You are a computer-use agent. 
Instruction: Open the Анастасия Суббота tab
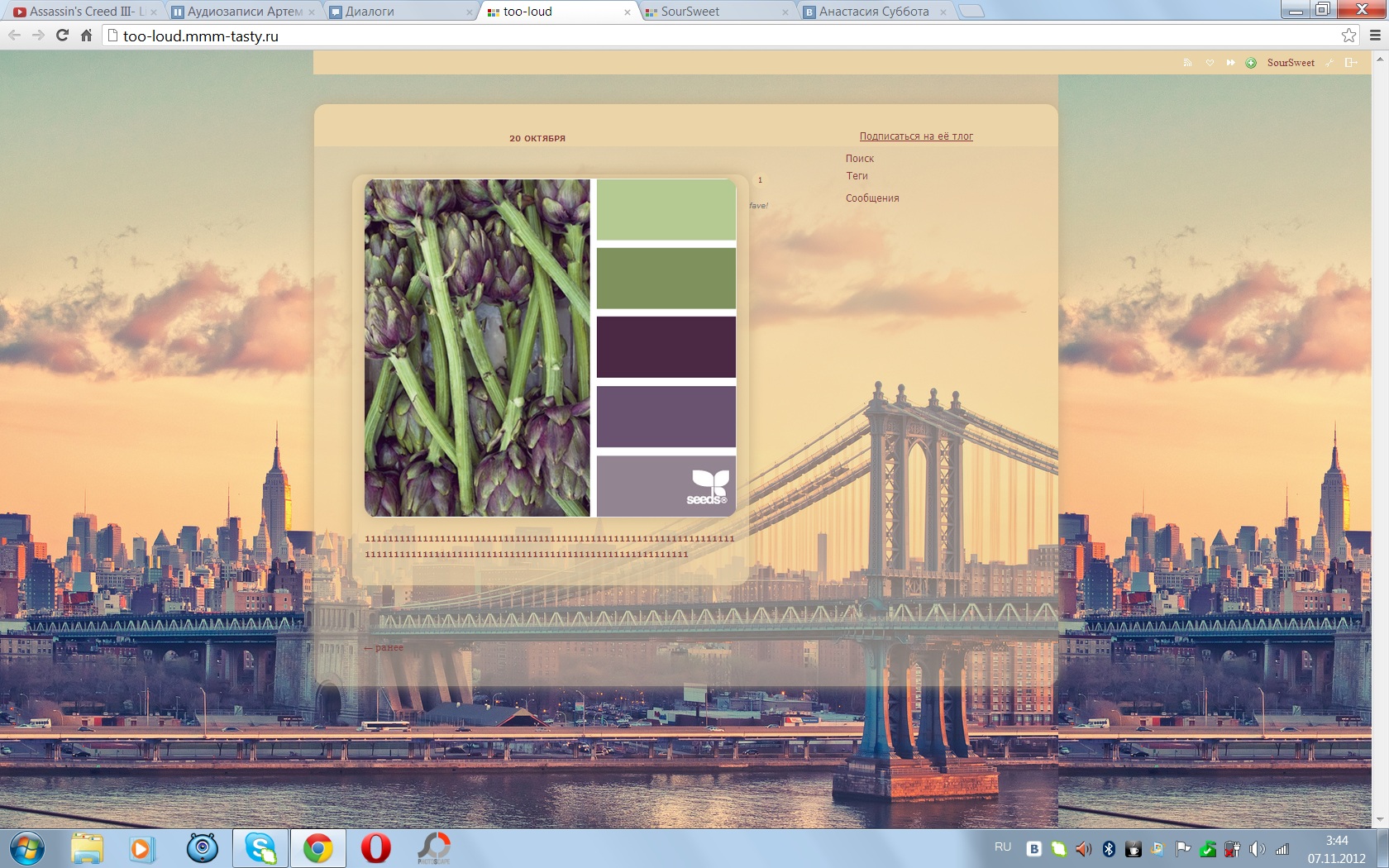pyautogui.click(x=873, y=12)
